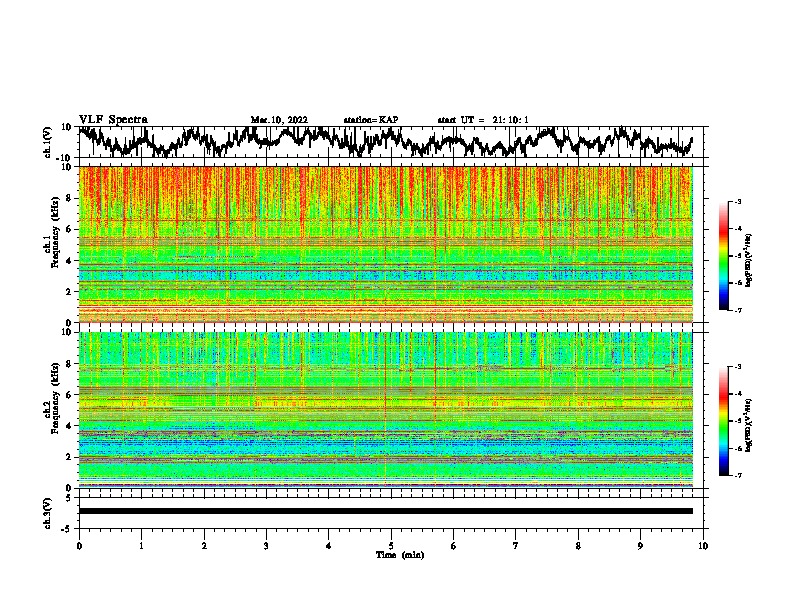Click the time axis tick label 8
The height and width of the screenshot is (612, 792).
click(x=578, y=546)
